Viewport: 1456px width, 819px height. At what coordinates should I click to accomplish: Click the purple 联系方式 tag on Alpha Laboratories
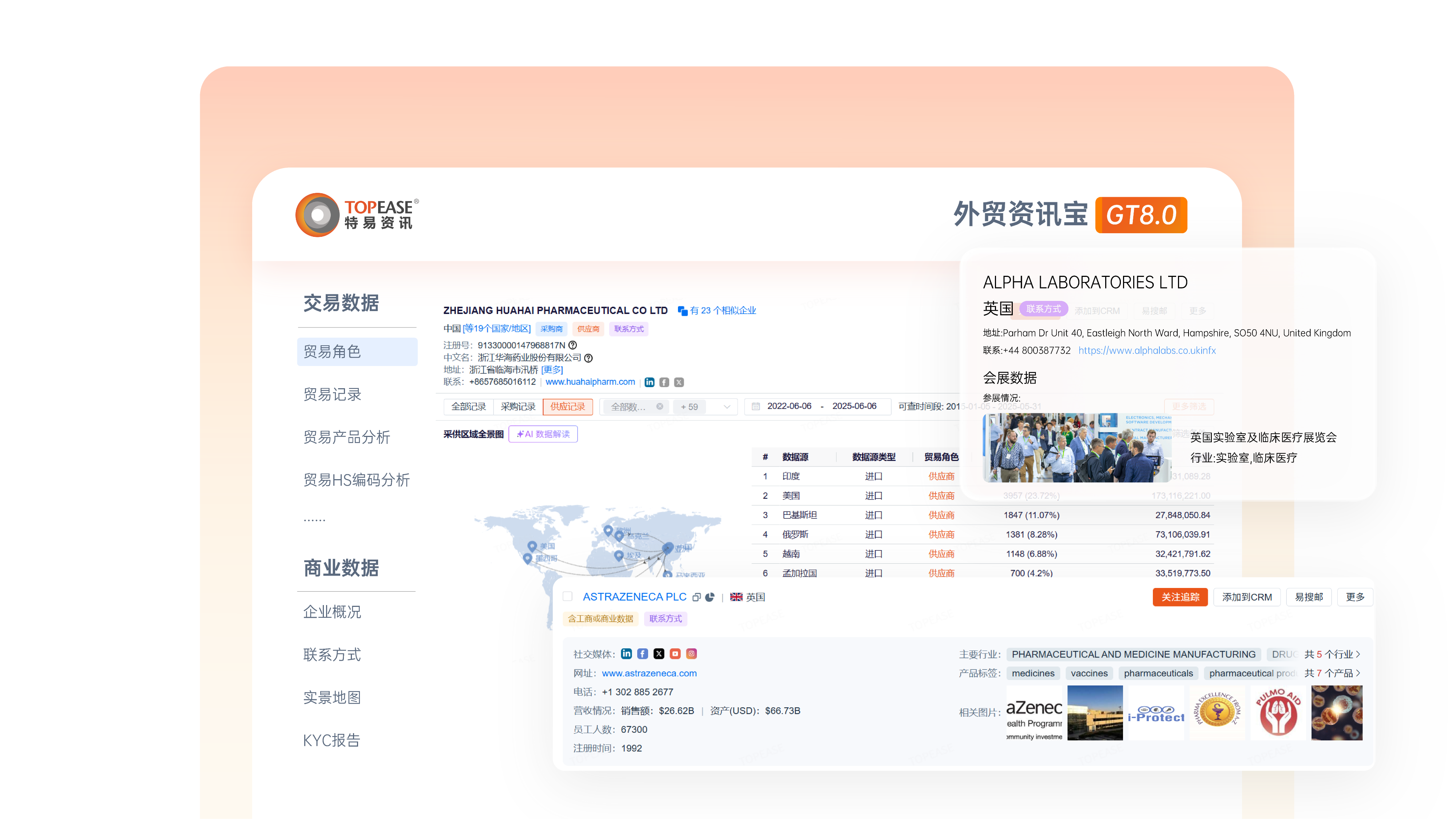click(1043, 309)
